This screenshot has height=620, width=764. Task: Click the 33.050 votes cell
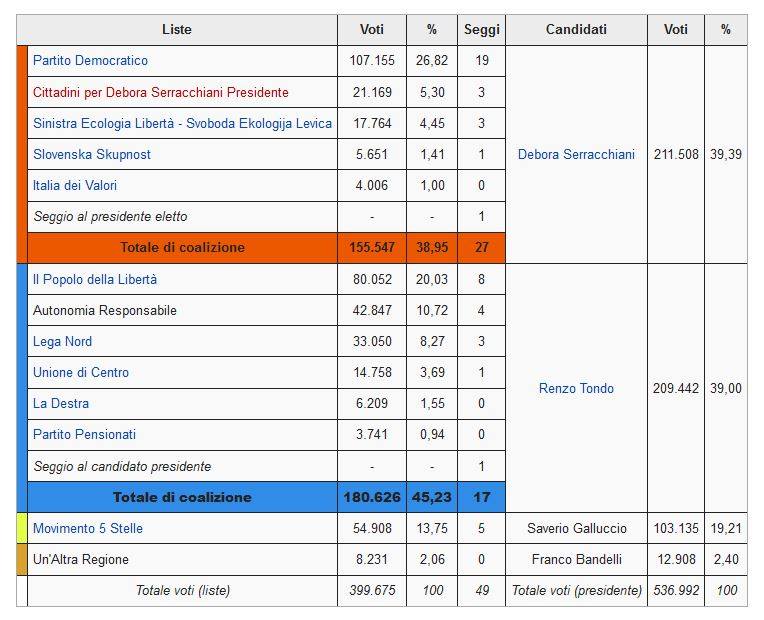tap(372, 341)
